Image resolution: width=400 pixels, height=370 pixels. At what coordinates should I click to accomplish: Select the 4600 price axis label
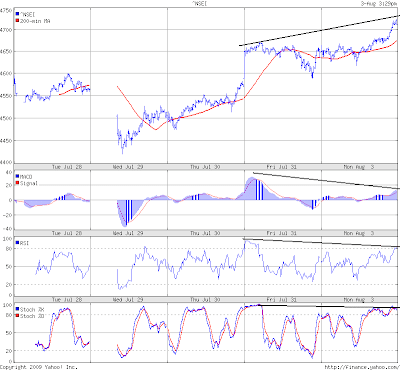(6, 74)
